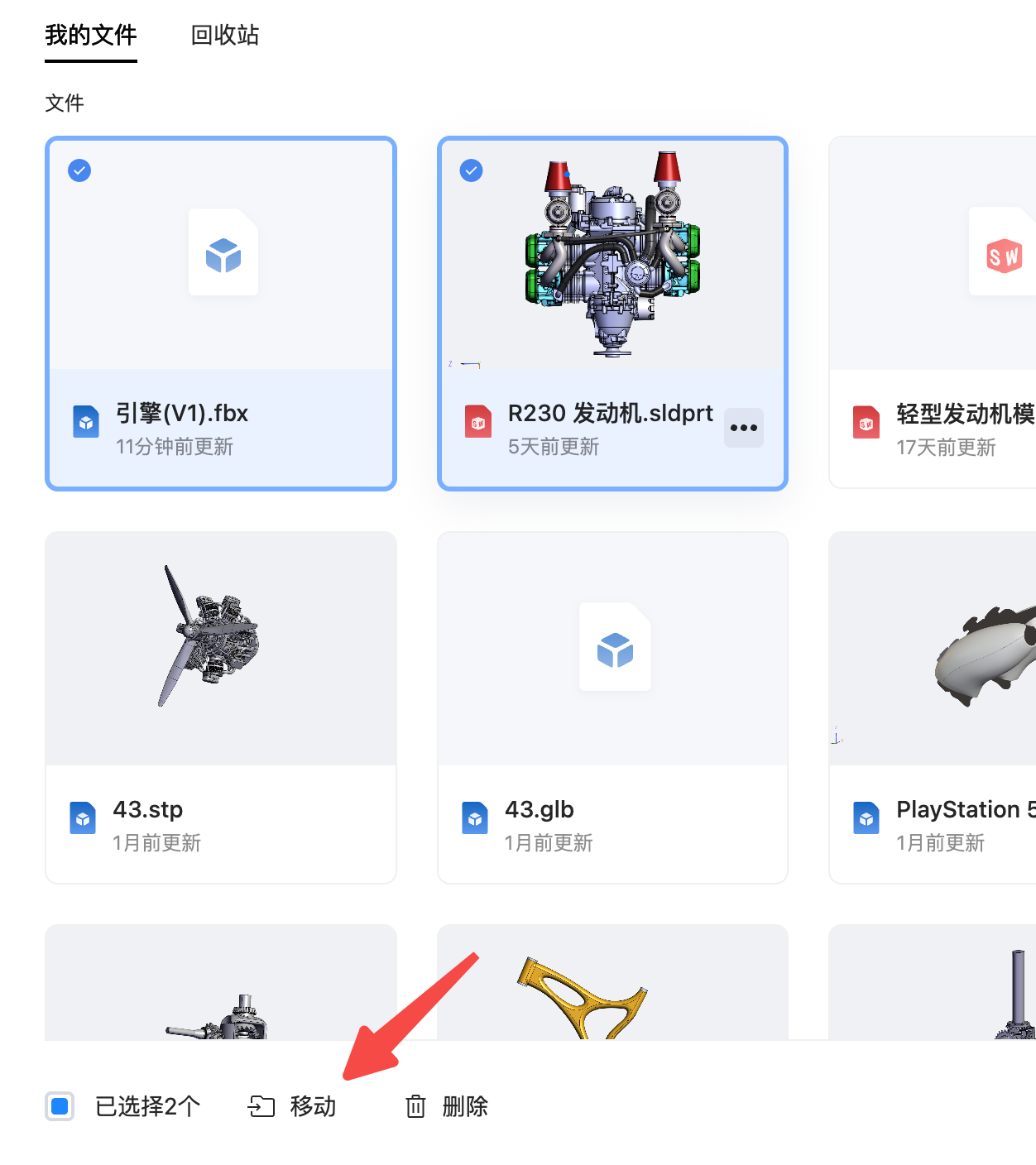Uncheck the R230 发动机.sldprt selection checkmark

click(472, 170)
